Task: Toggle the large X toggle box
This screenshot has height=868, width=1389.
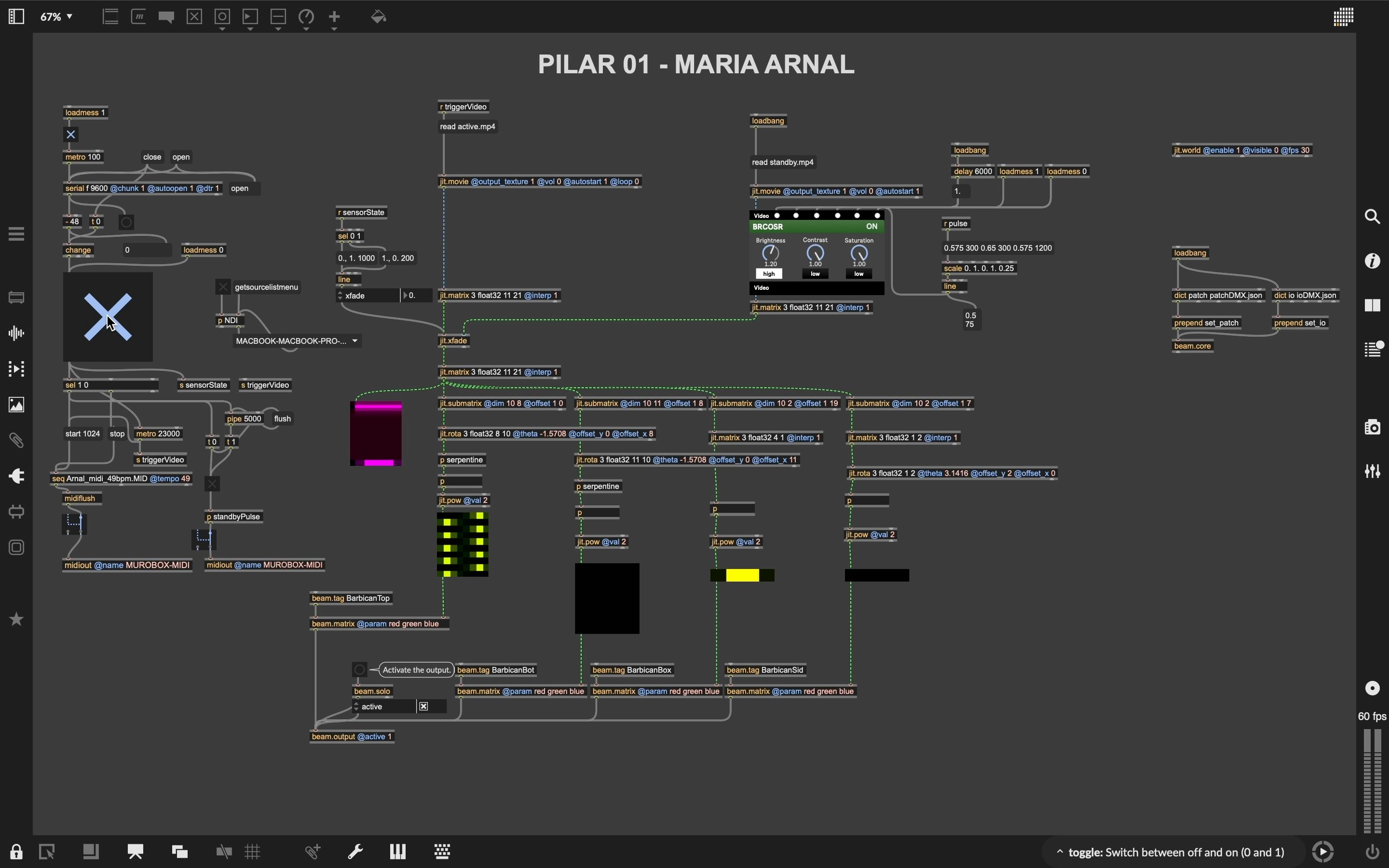Action: click(108, 317)
